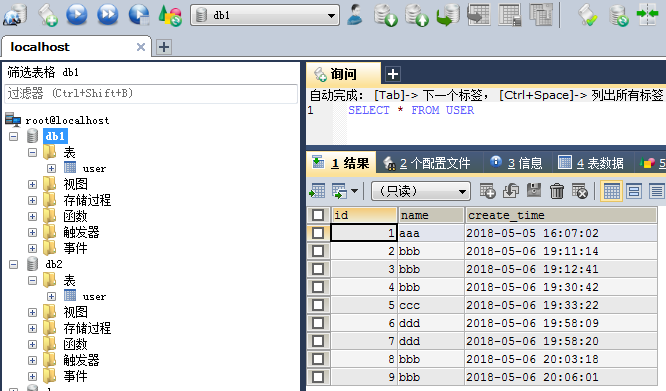Add a new query tab with plus
This screenshot has width=666, height=391.
point(392,74)
